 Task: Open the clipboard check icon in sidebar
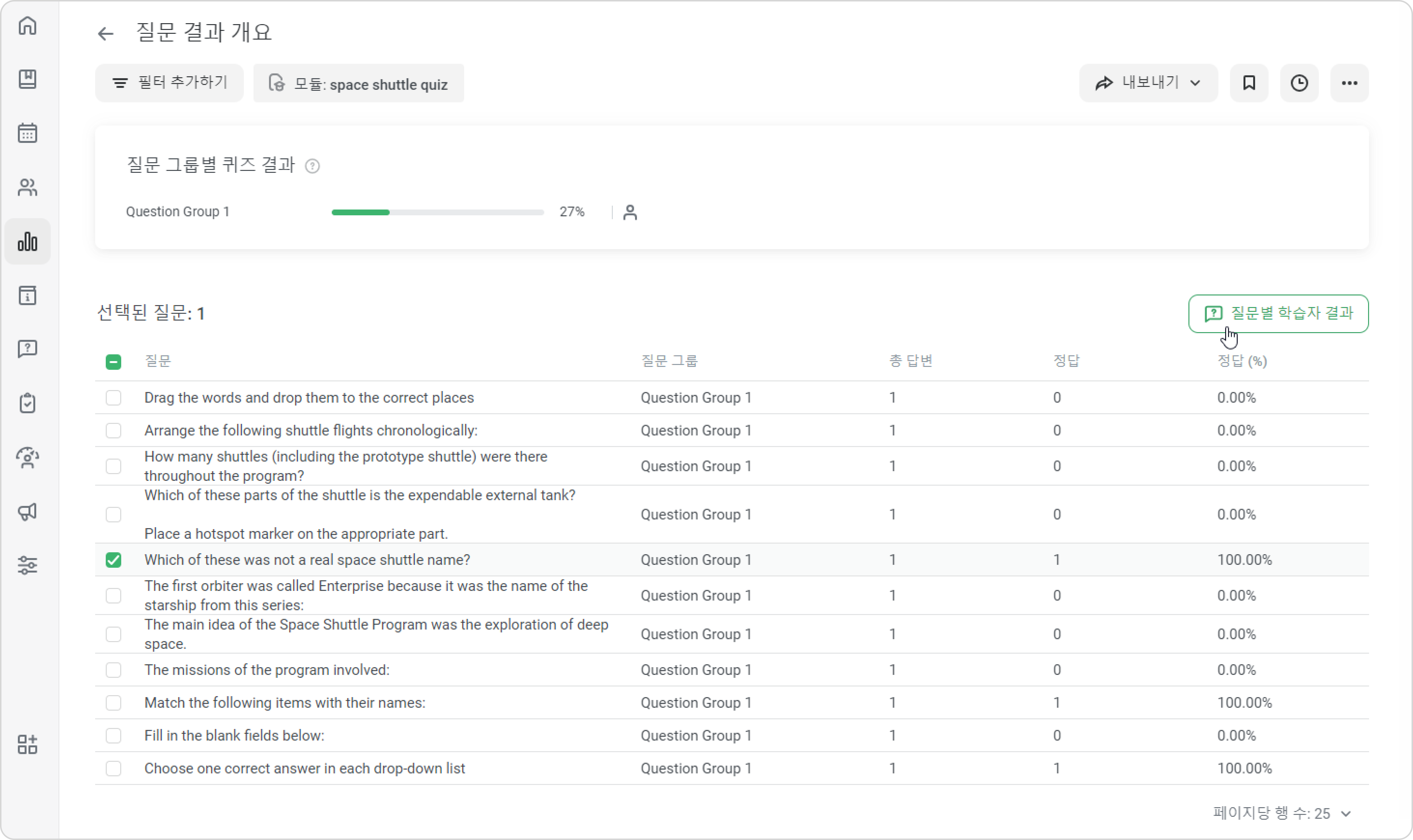pyautogui.click(x=27, y=404)
